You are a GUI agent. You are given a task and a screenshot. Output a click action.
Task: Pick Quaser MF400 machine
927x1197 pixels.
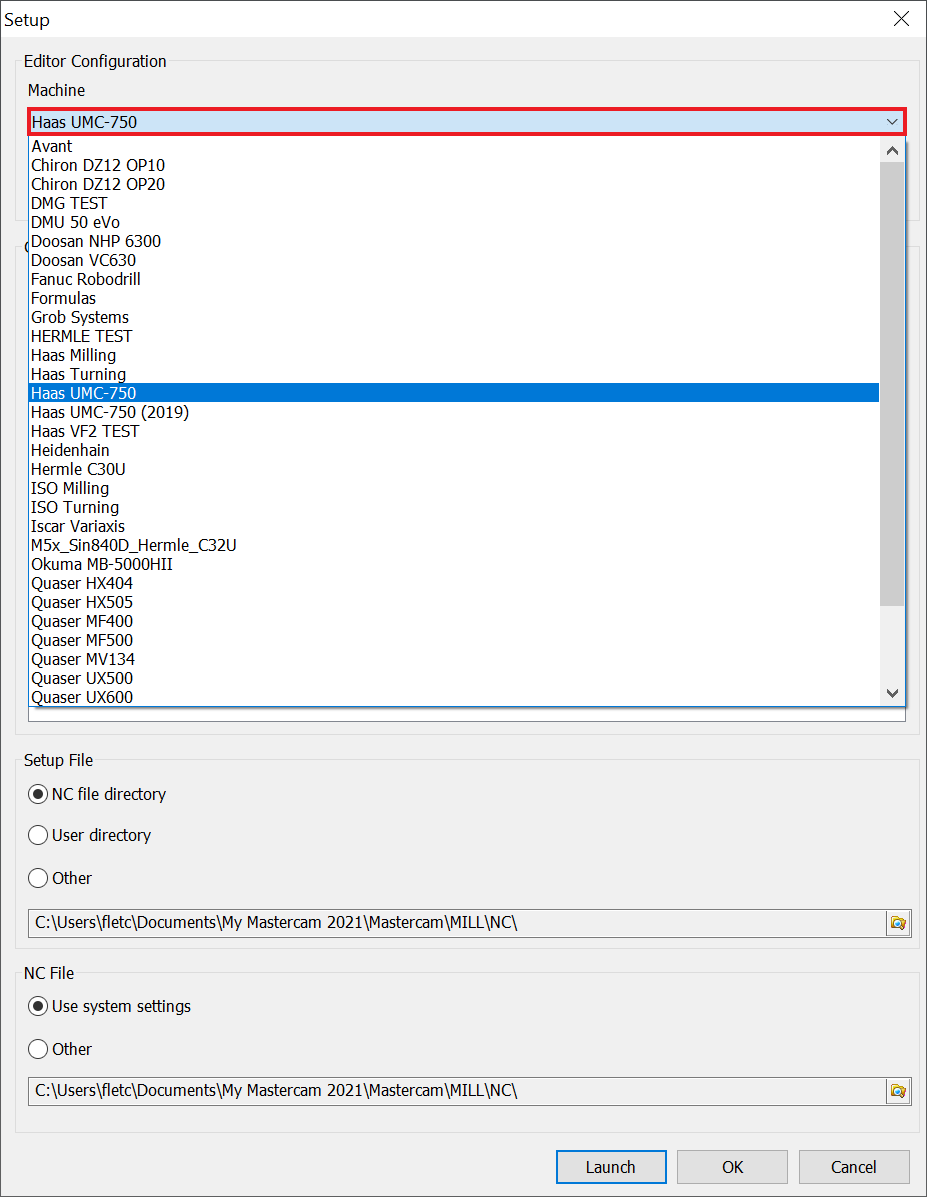pyautogui.click(x=454, y=621)
